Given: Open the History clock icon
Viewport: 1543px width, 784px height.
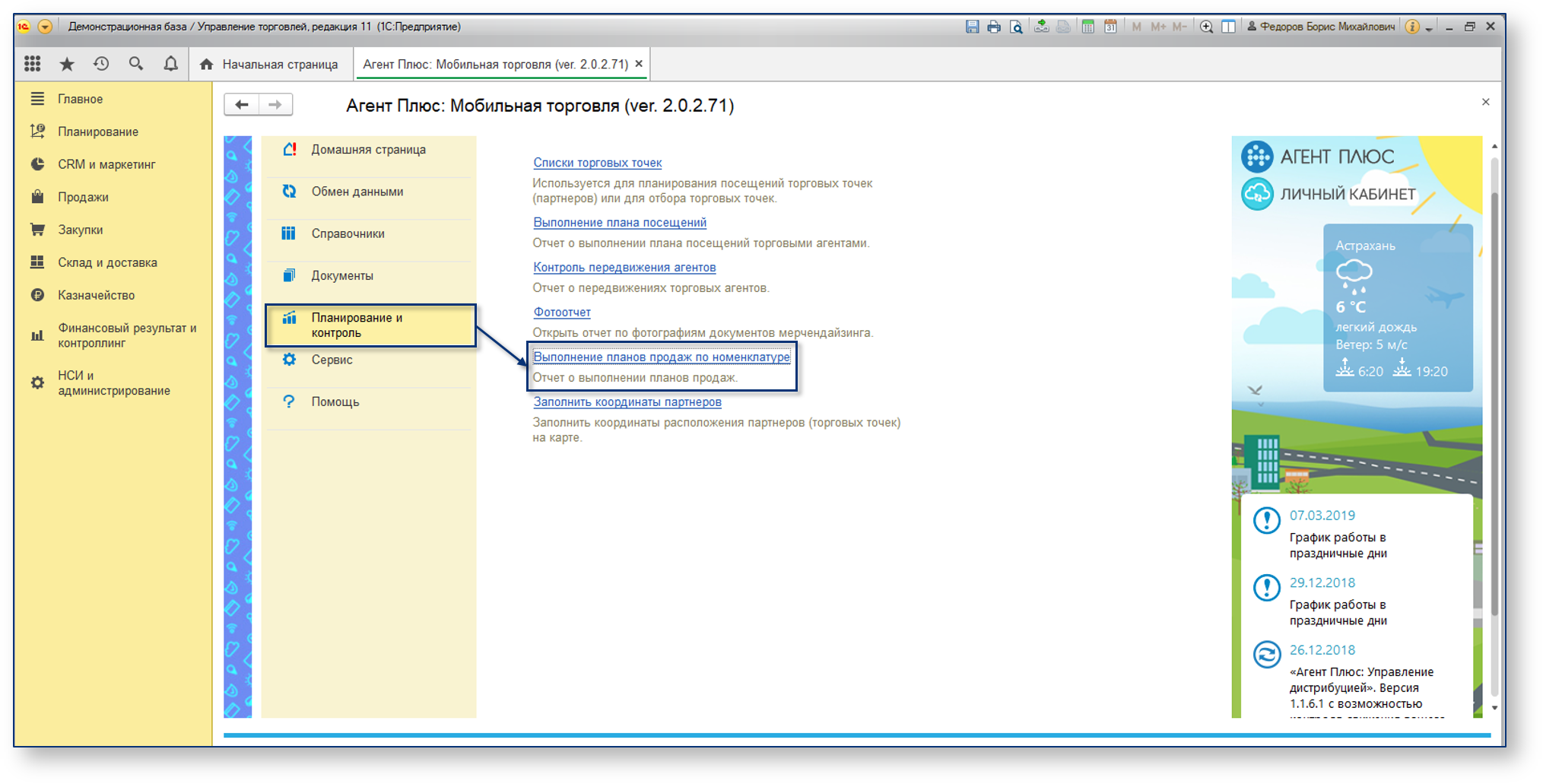Looking at the screenshot, I should (x=101, y=64).
